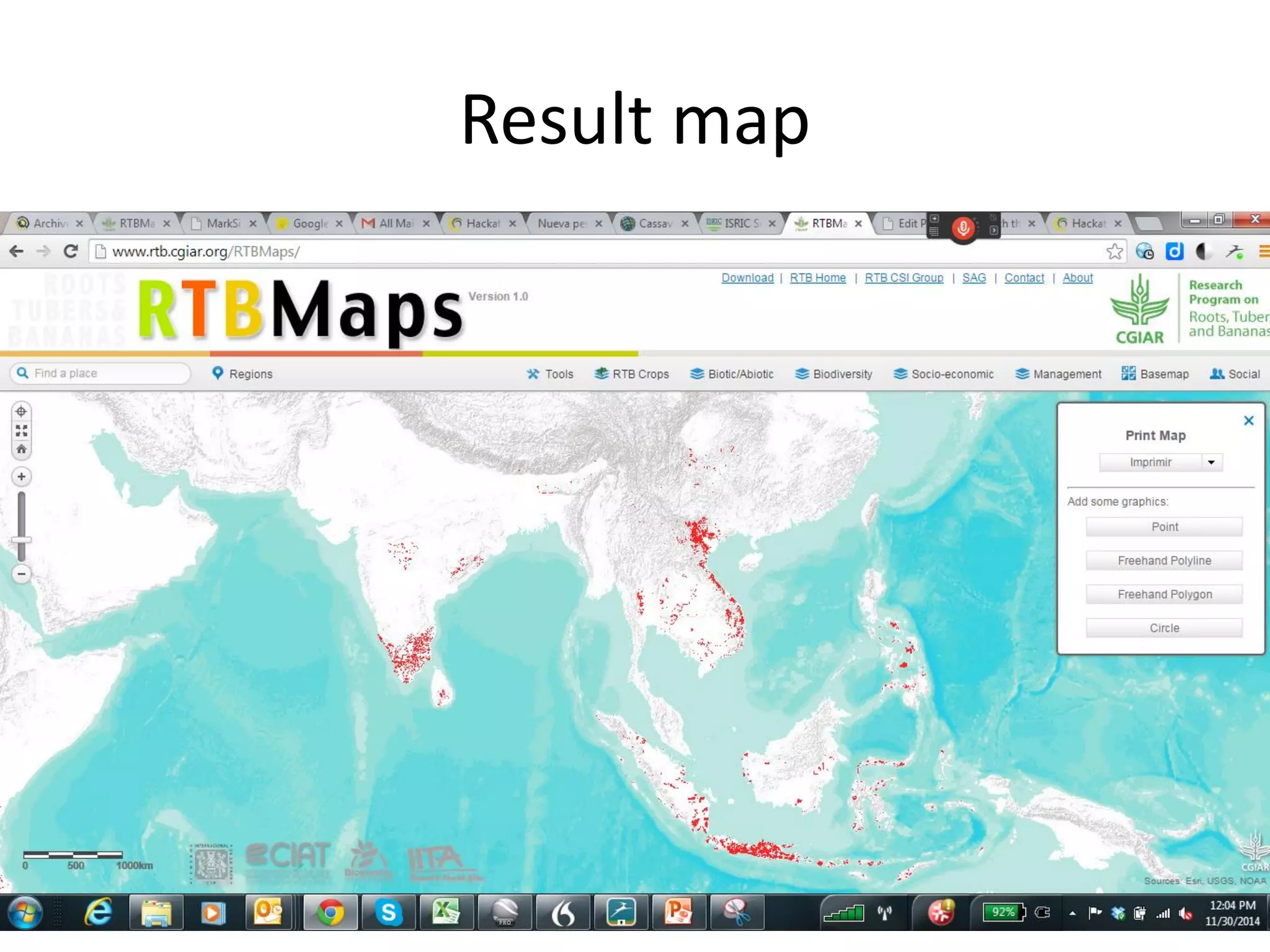This screenshot has width=1270, height=952.
Task: Open the Biodiversity layer menu
Action: point(833,374)
